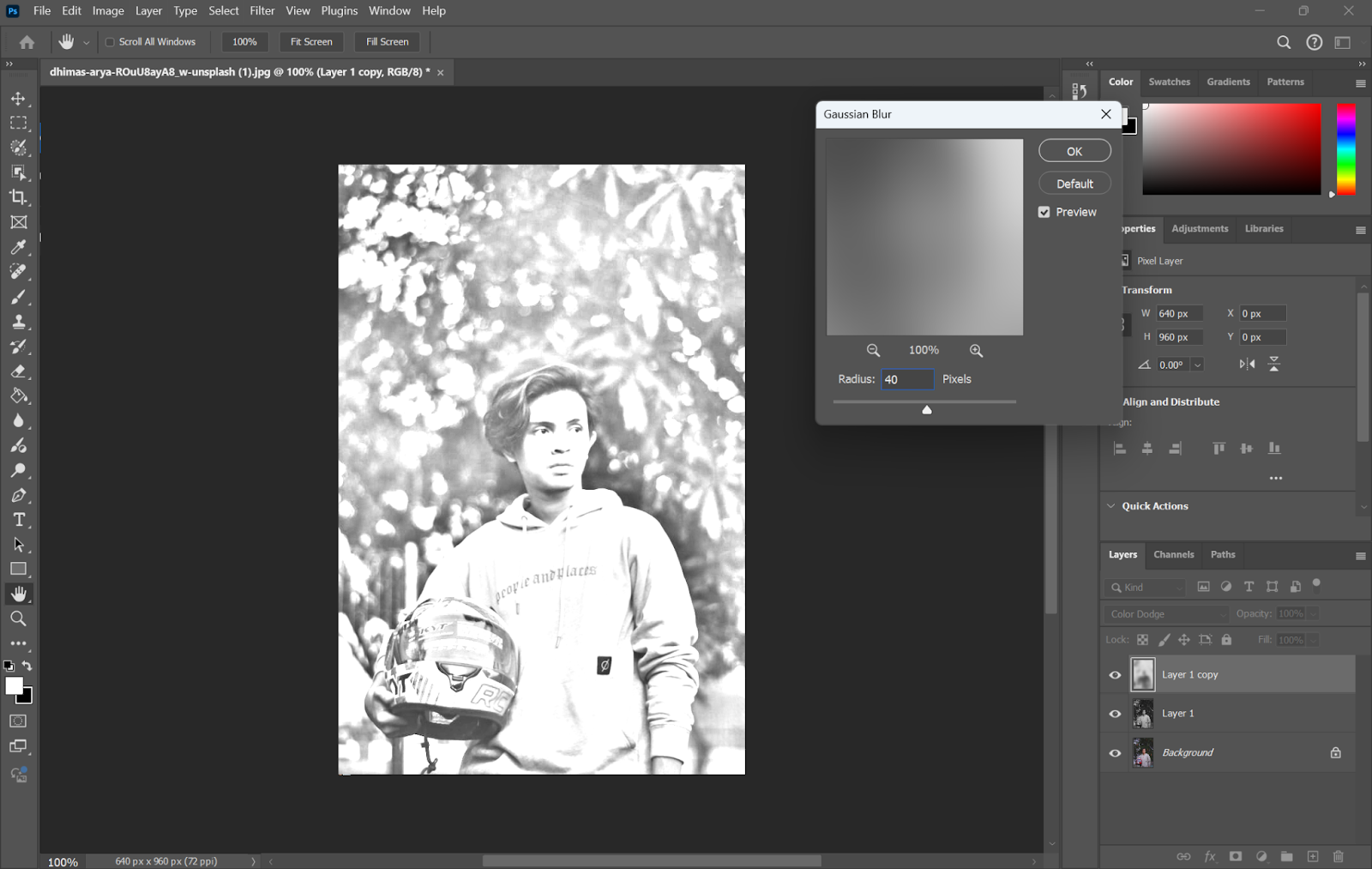Click the Create new layer icon
The width and height of the screenshot is (1372, 869).
tap(1312, 856)
